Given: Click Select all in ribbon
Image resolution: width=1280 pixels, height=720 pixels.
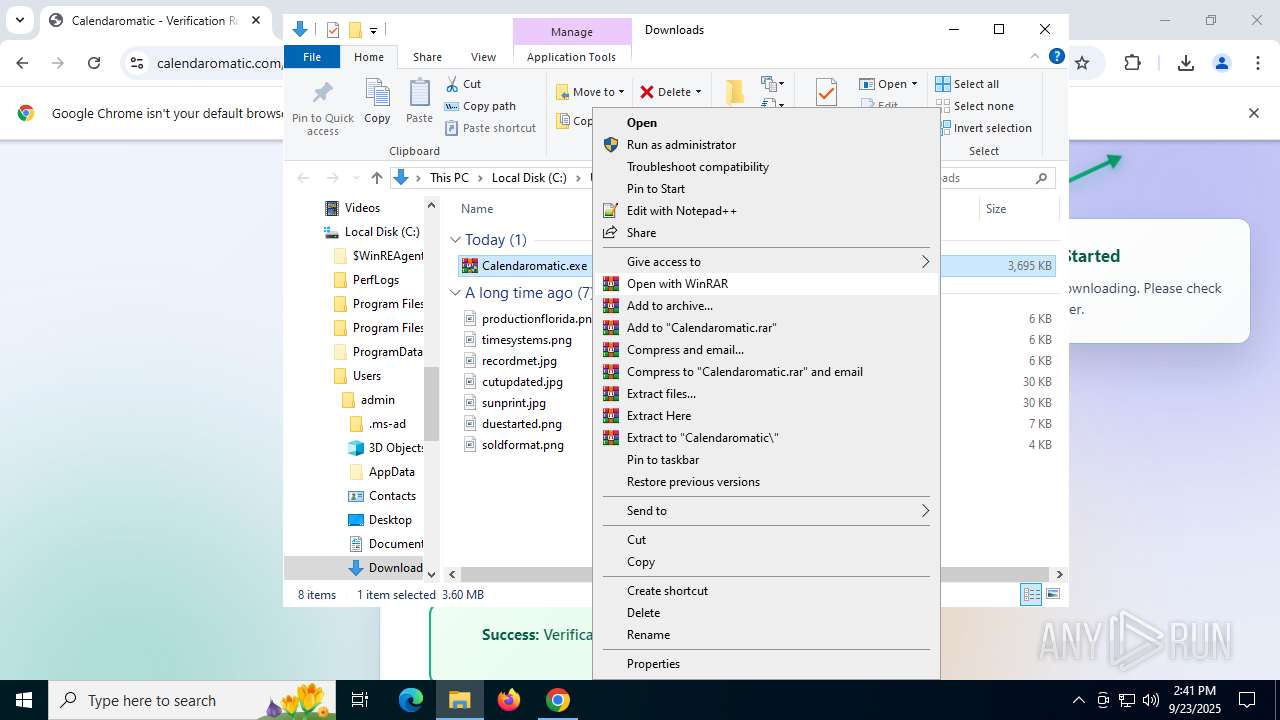Looking at the screenshot, I should (x=968, y=84).
